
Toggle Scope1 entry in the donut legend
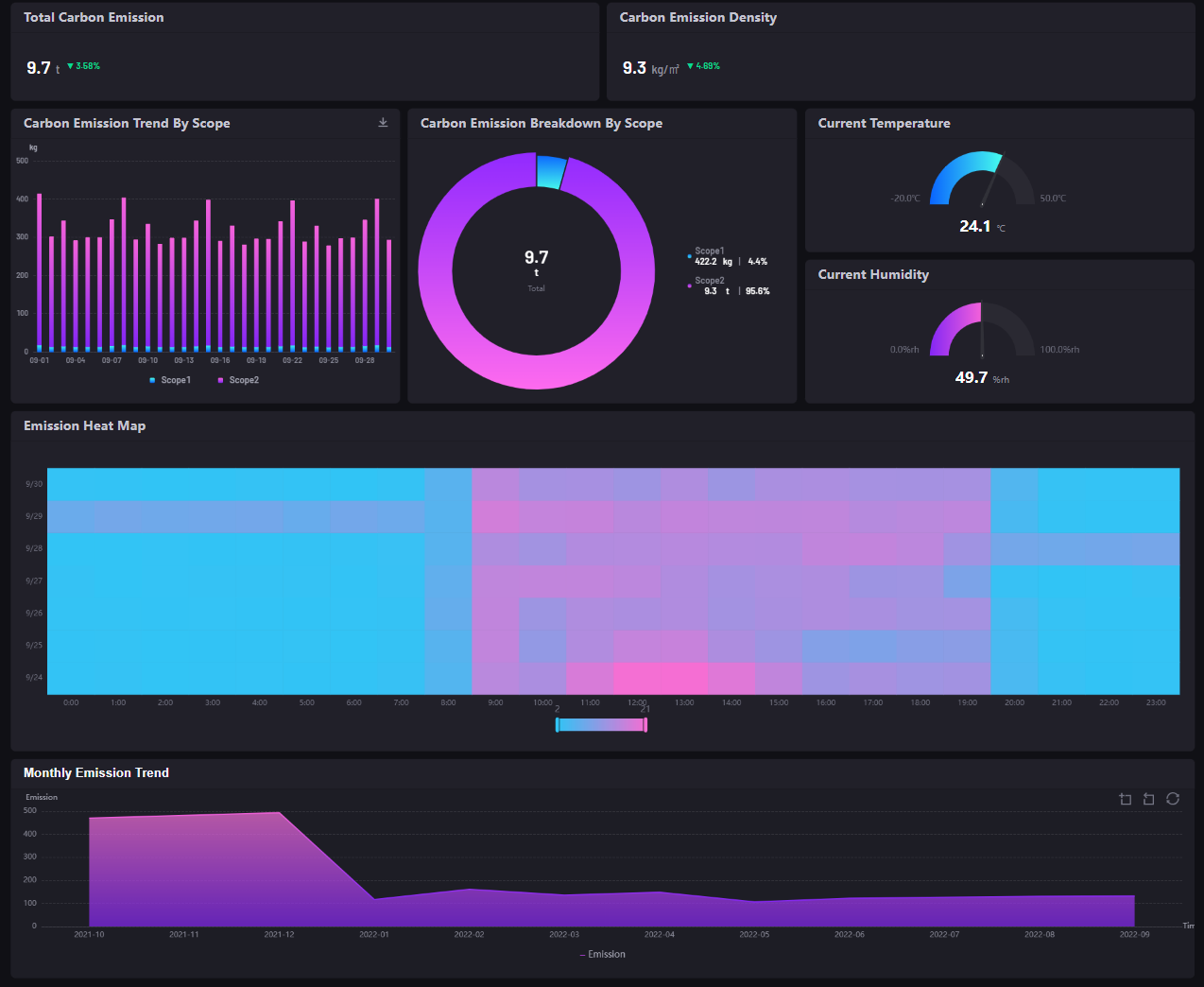709,251
